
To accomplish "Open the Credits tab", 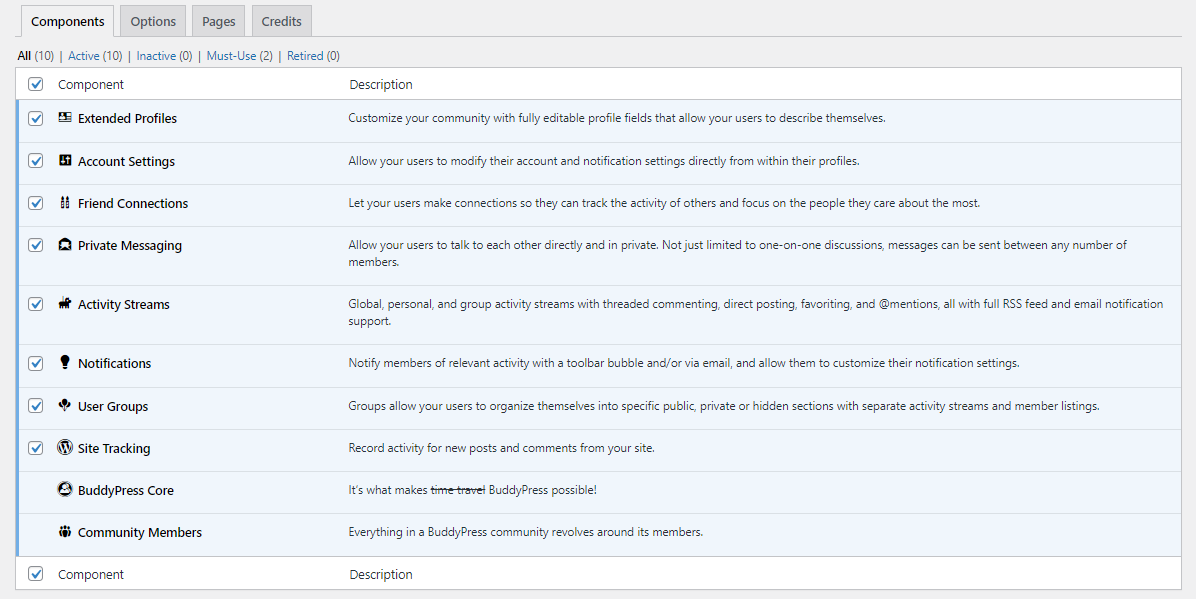I will (281, 21).
